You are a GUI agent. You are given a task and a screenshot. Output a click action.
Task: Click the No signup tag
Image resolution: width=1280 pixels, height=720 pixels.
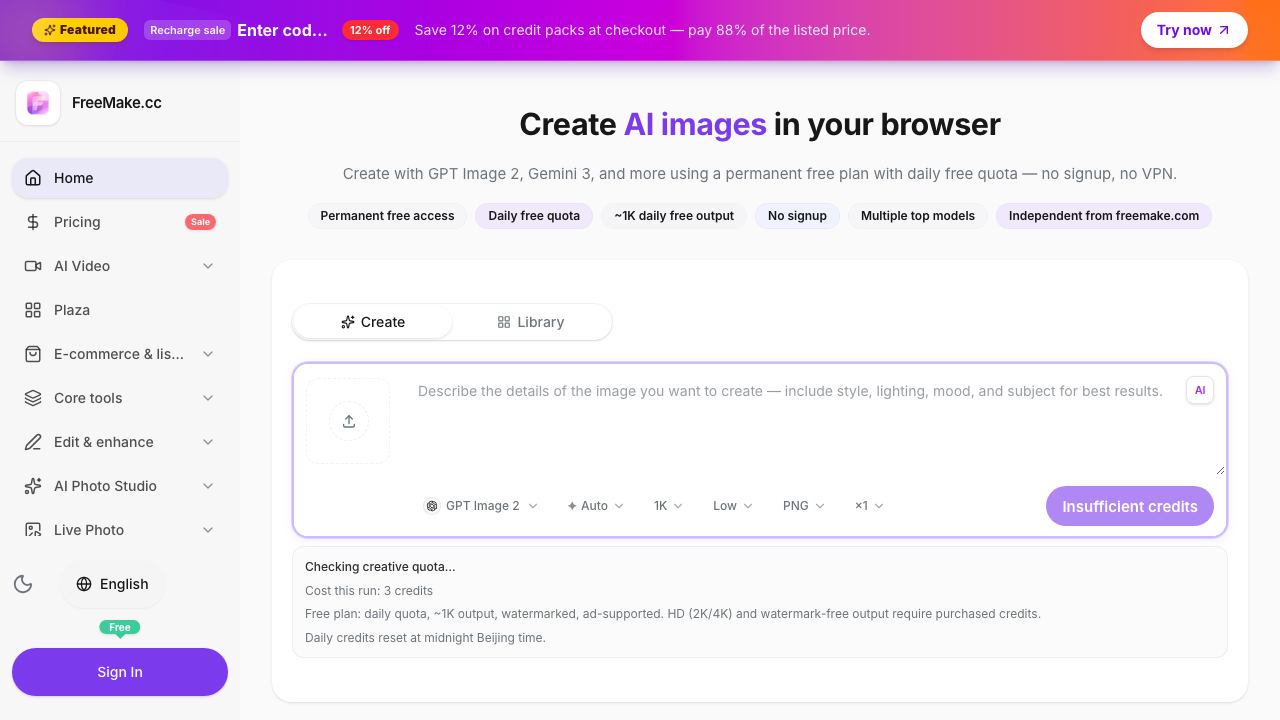pyautogui.click(x=797, y=215)
